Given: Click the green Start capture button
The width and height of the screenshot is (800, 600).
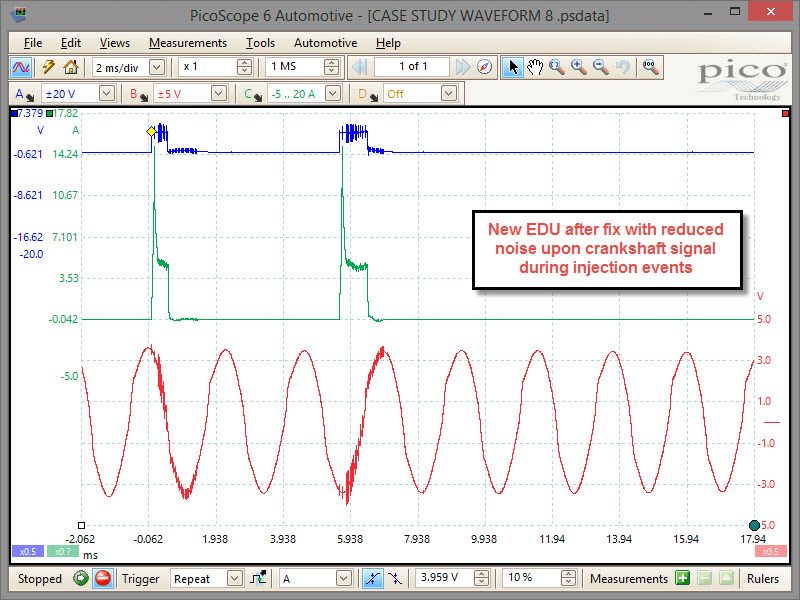Looking at the screenshot, I should coord(81,578).
